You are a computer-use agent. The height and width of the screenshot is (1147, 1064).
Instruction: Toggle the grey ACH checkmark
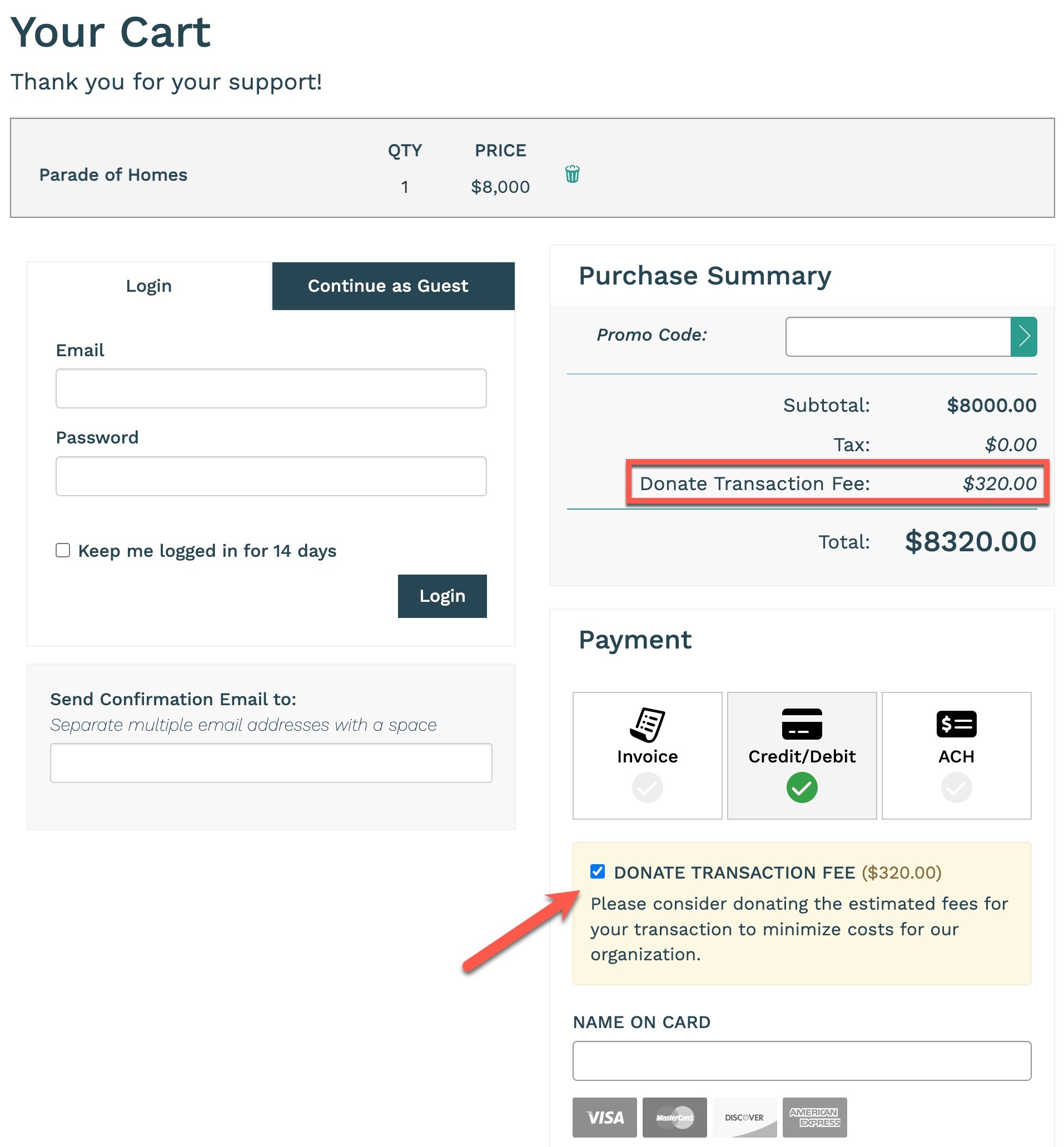tap(956, 787)
